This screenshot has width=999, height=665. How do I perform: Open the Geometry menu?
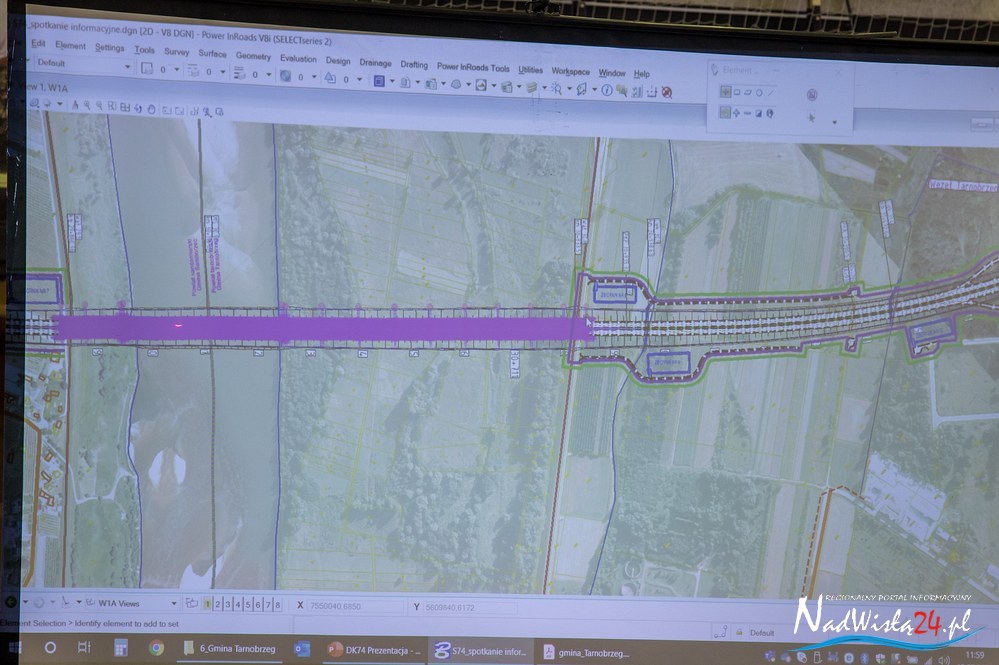[253, 56]
